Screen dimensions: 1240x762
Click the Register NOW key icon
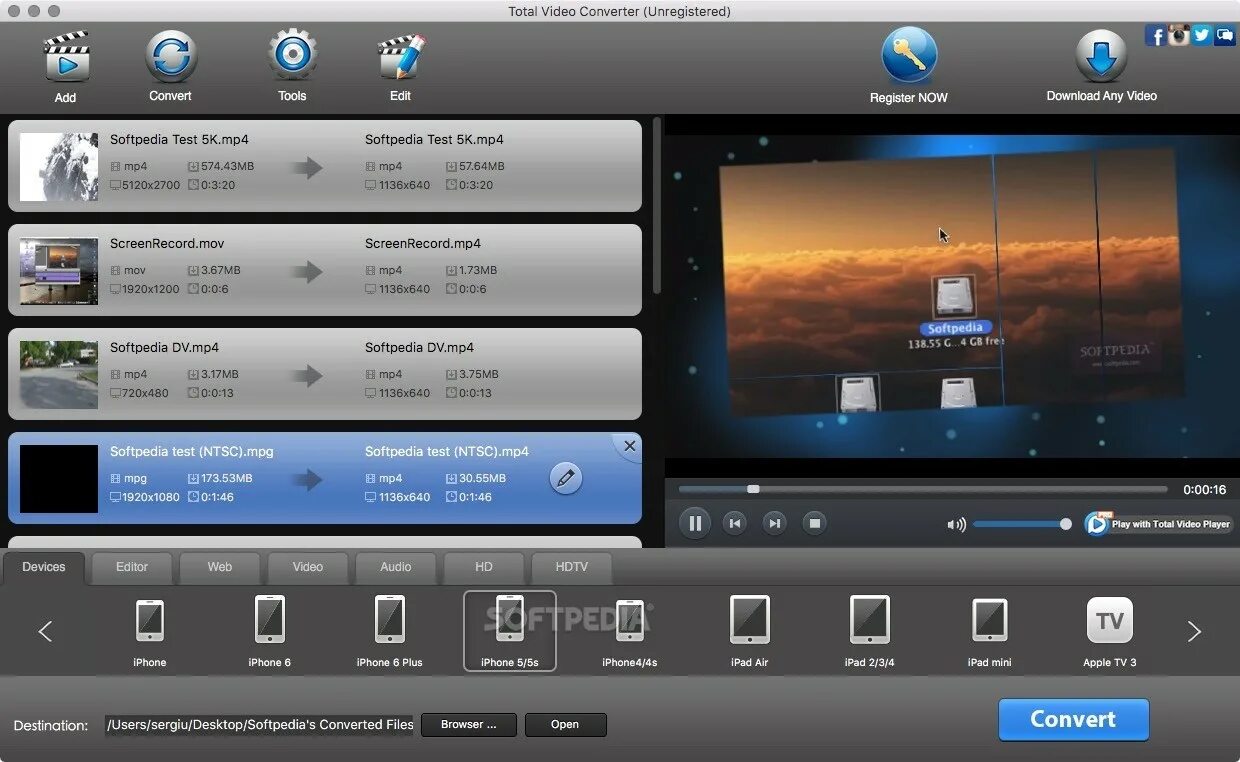909,55
